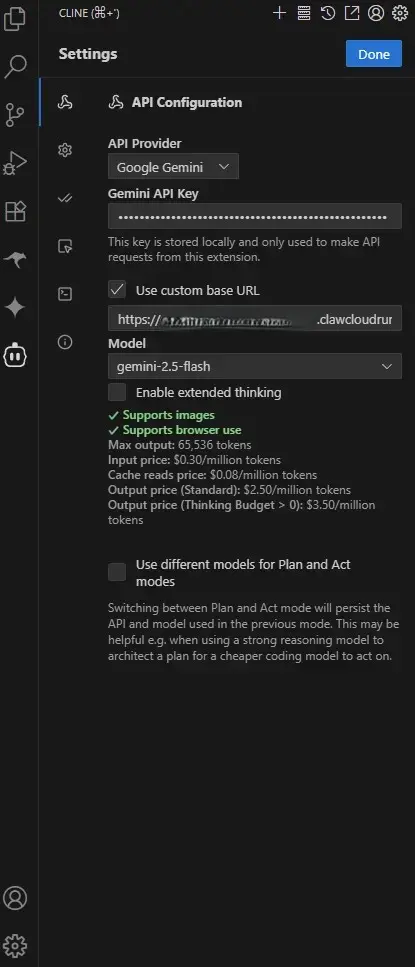Open the Cline robot icon in activity bar
The image size is (415, 967).
15,355
